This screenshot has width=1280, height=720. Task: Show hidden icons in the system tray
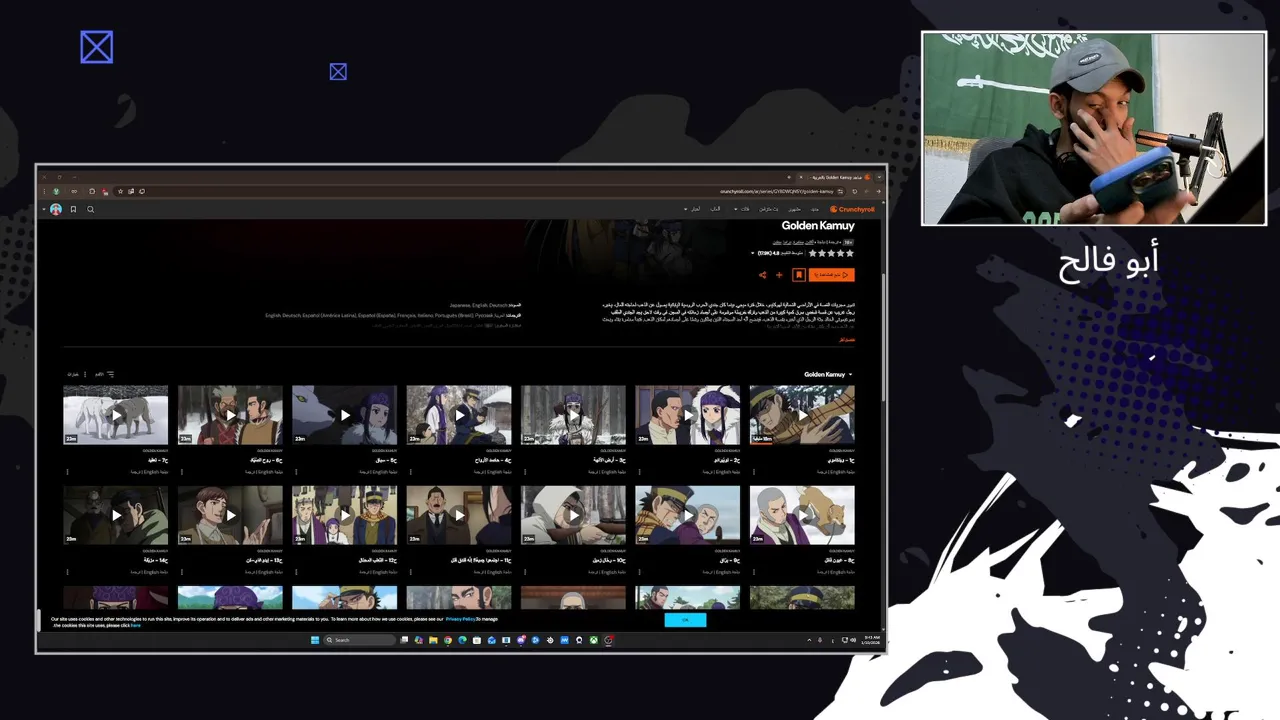(x=809, y=640)
